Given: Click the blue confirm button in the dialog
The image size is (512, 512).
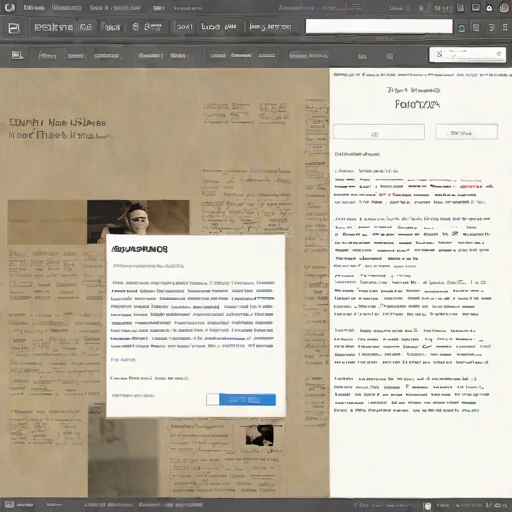Looking at the screenshot, I should pyautogui.click(x=247, y=400).
